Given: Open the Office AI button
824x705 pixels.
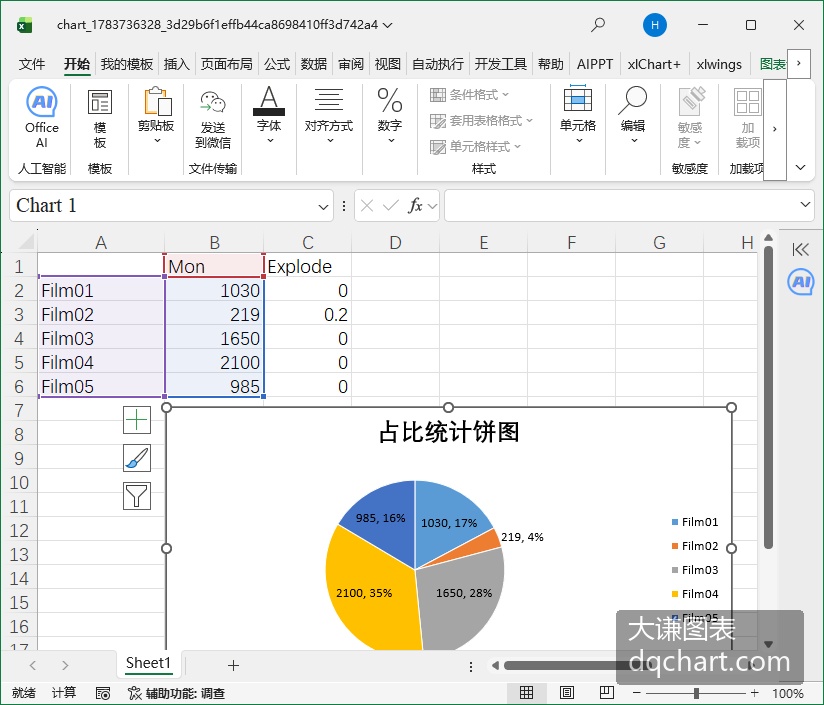Looking at the screenshot, I should click(x=42, y=118).
